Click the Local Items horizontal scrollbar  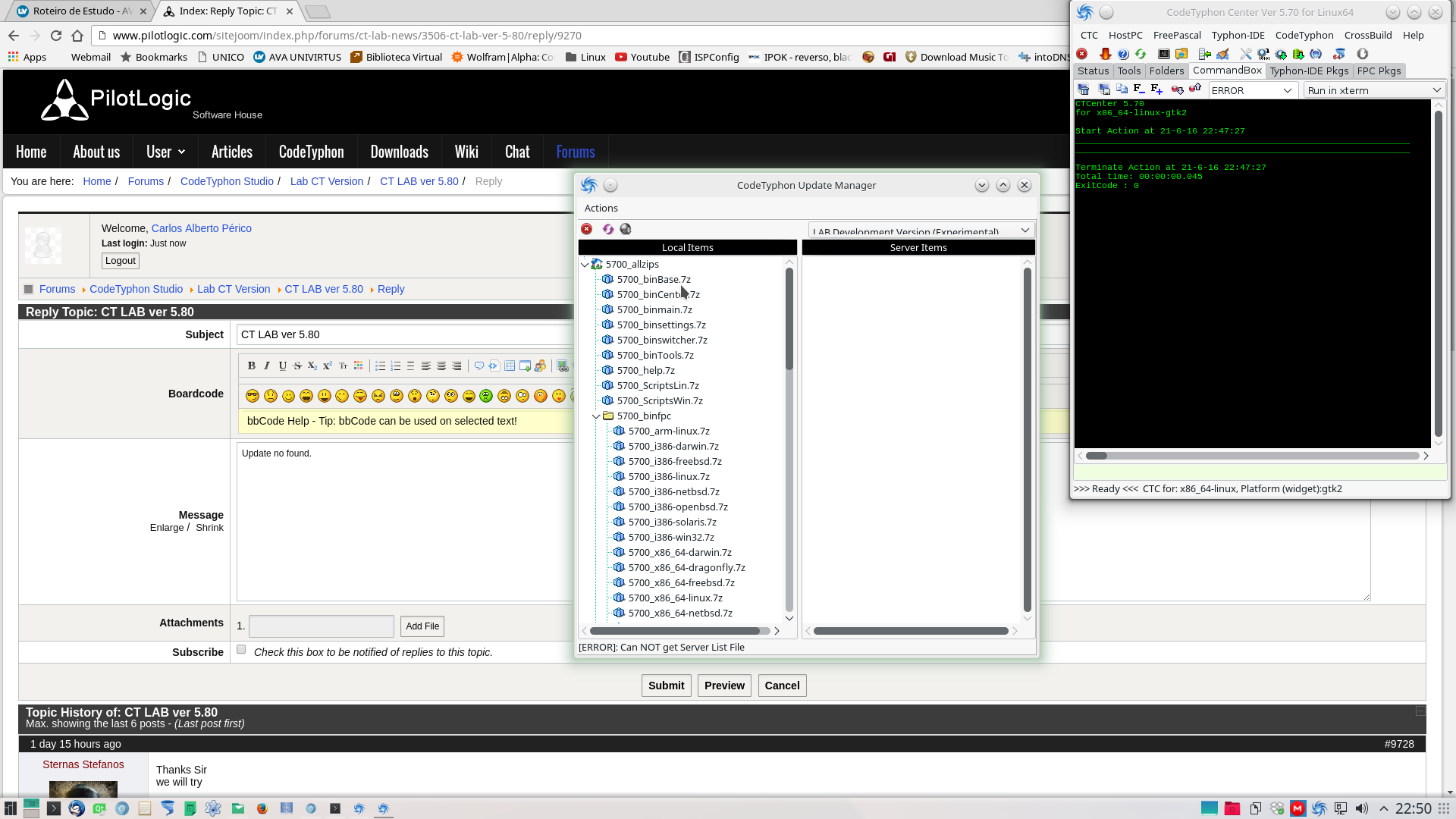tap(680, 631)
